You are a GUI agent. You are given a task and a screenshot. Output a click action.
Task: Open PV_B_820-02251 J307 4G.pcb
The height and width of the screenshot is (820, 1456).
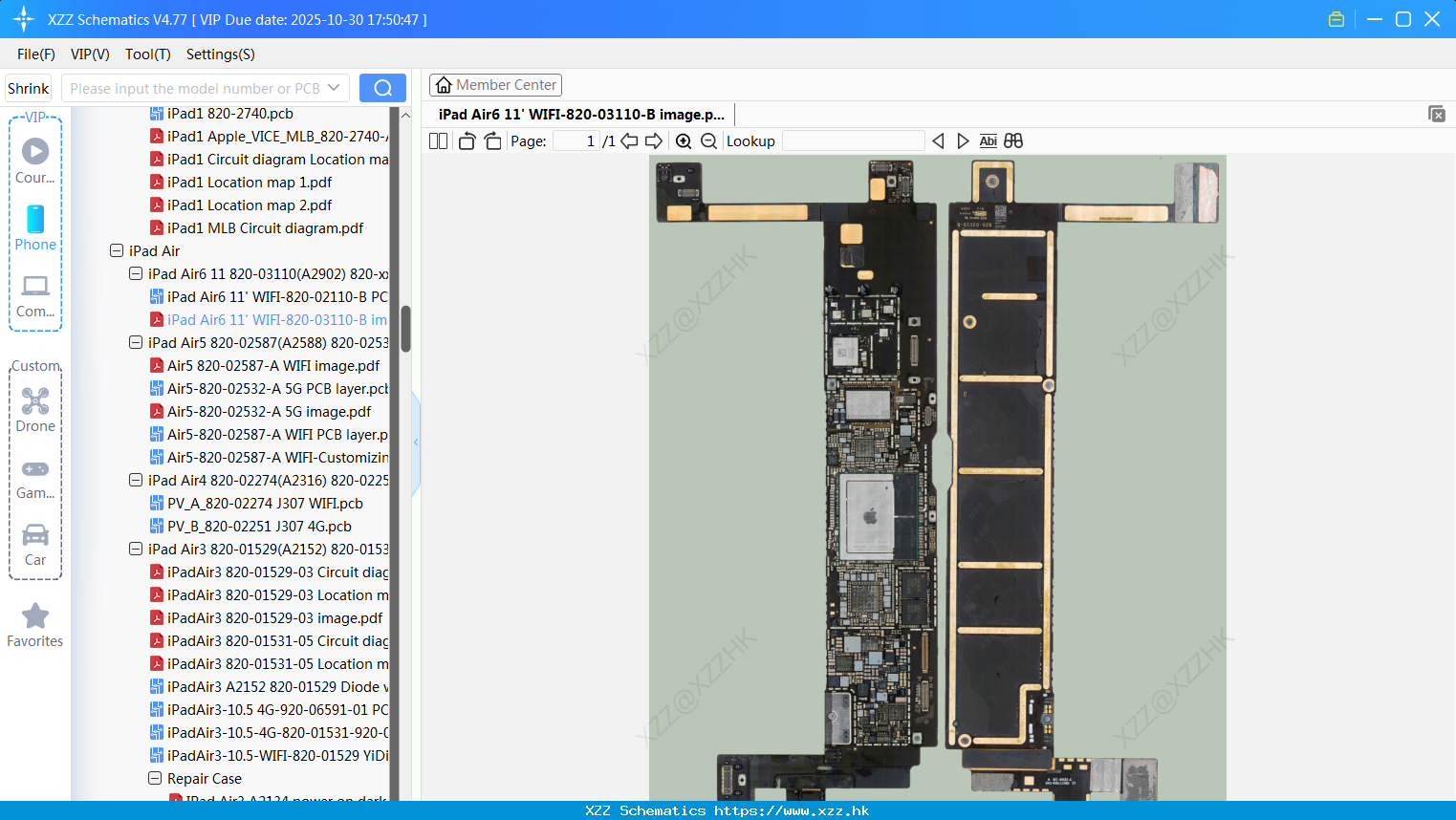point(259,527)
